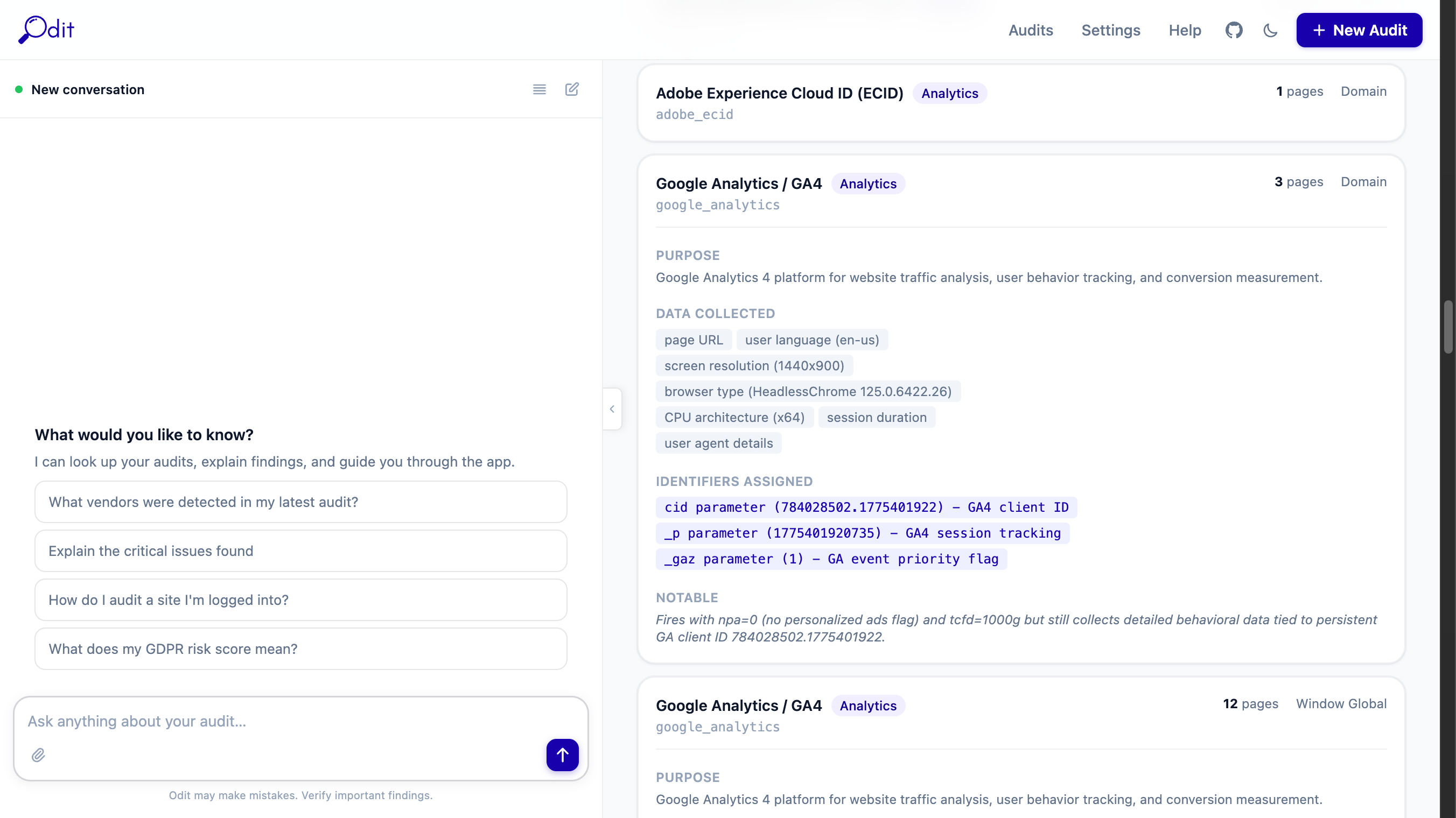The image size is (1456, 818).
Task: Toggle dark mode with the moon icon
Action: tap(1270, 31)
